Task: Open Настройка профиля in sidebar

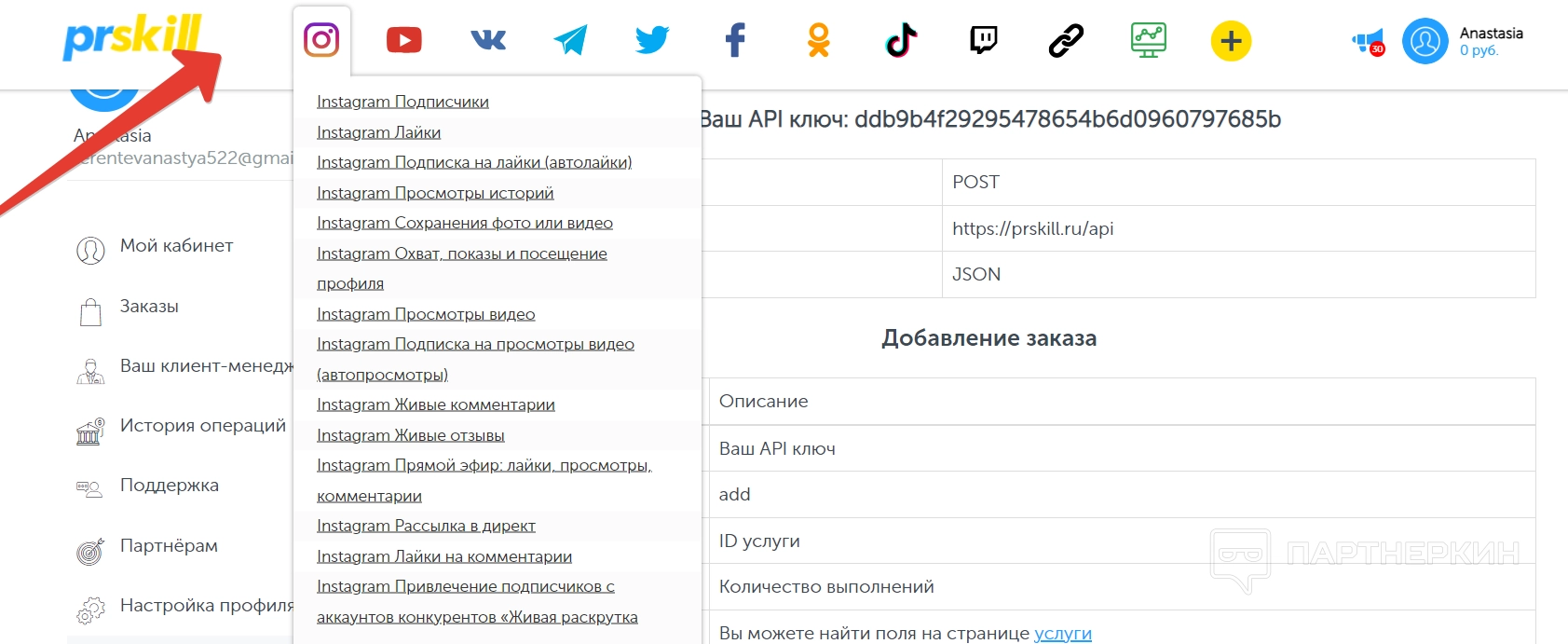Action: coord(207,606)
